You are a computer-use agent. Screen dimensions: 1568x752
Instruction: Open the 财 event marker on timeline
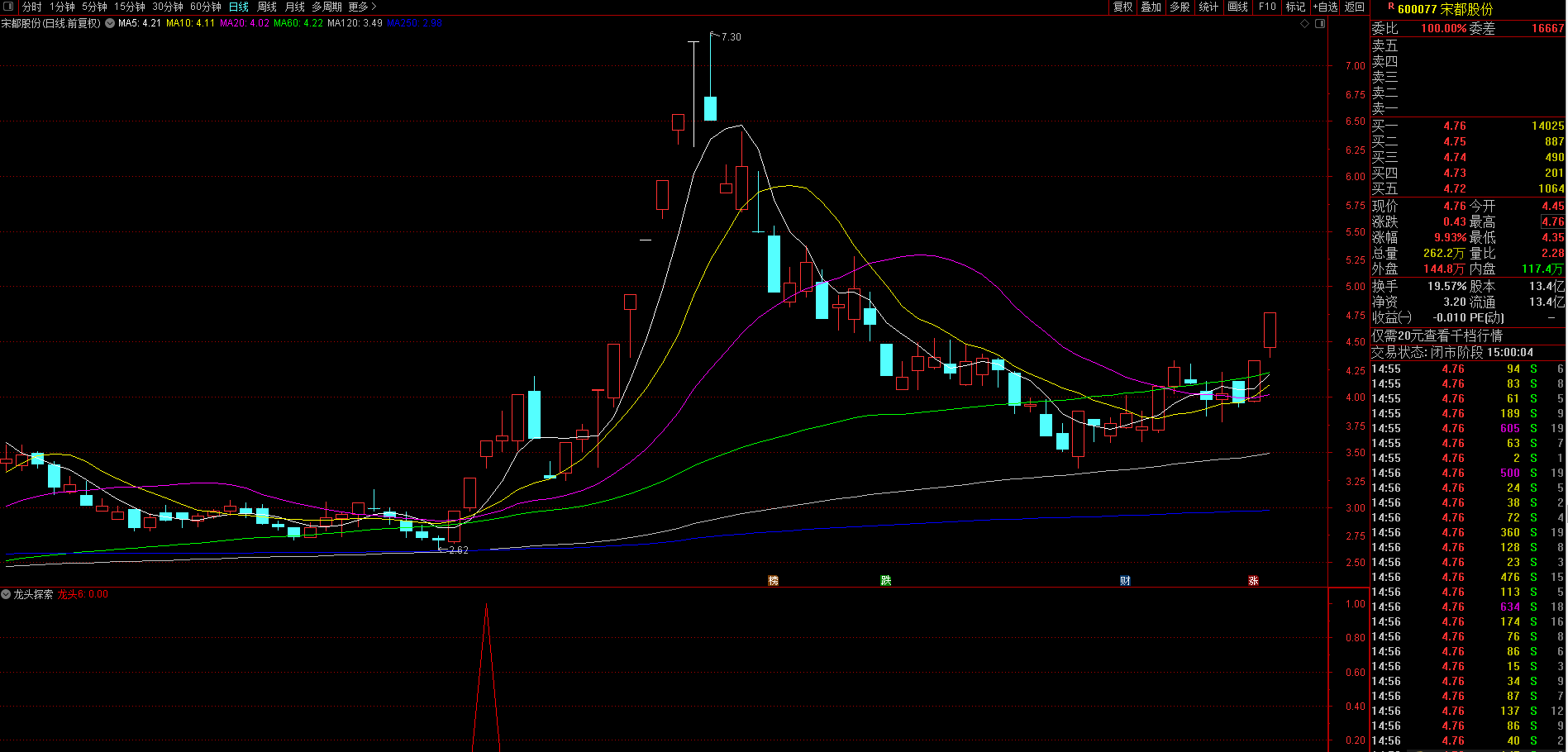coord(1125,580)
